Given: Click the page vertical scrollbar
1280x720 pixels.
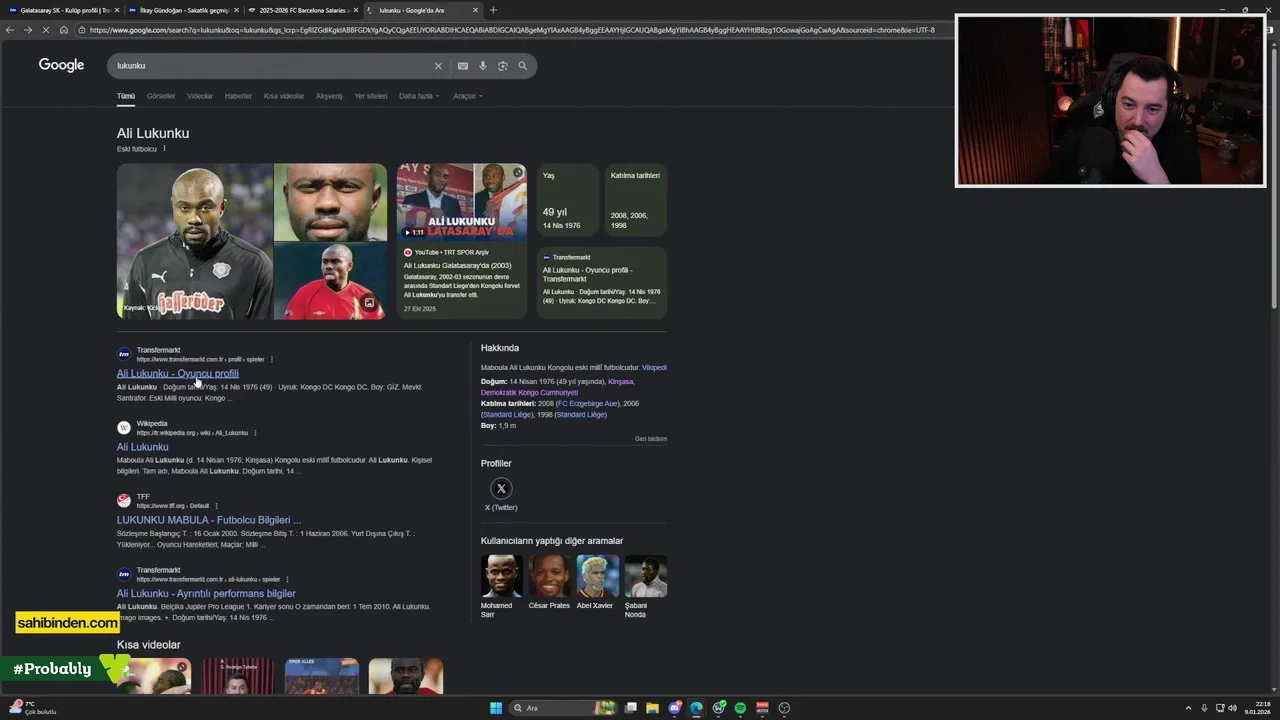Looking at the screenshot, I should (x=1273, y=180).
